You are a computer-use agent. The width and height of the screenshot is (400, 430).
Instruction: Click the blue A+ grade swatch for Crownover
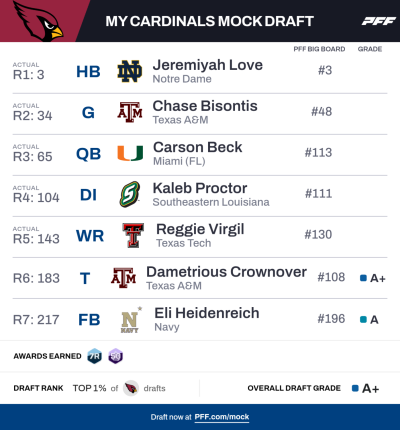[364, 278]
